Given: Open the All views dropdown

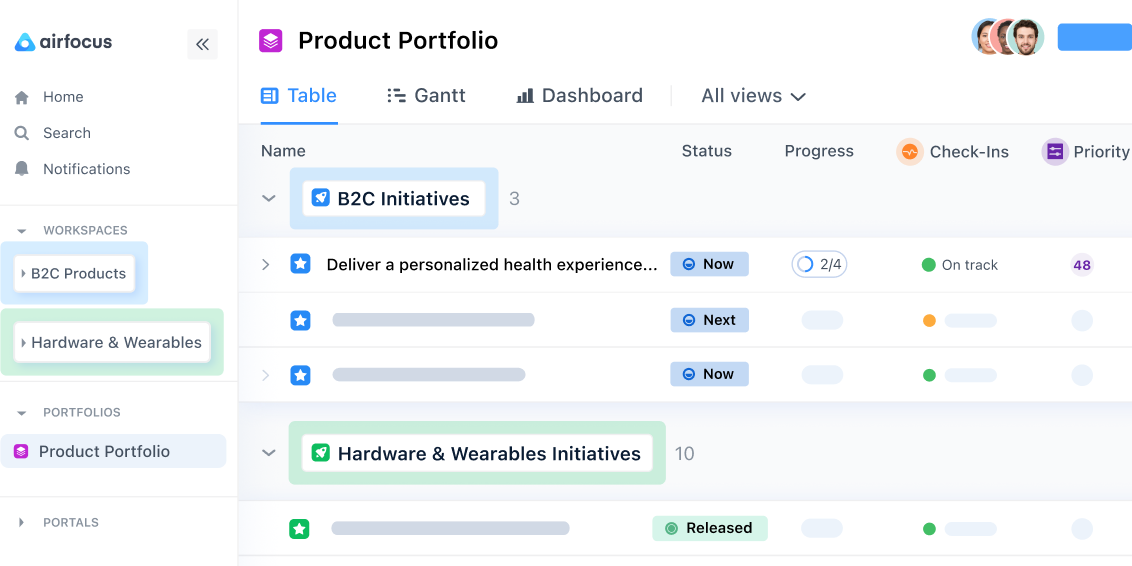Looking at the screenshot, I should coord(753,96).
